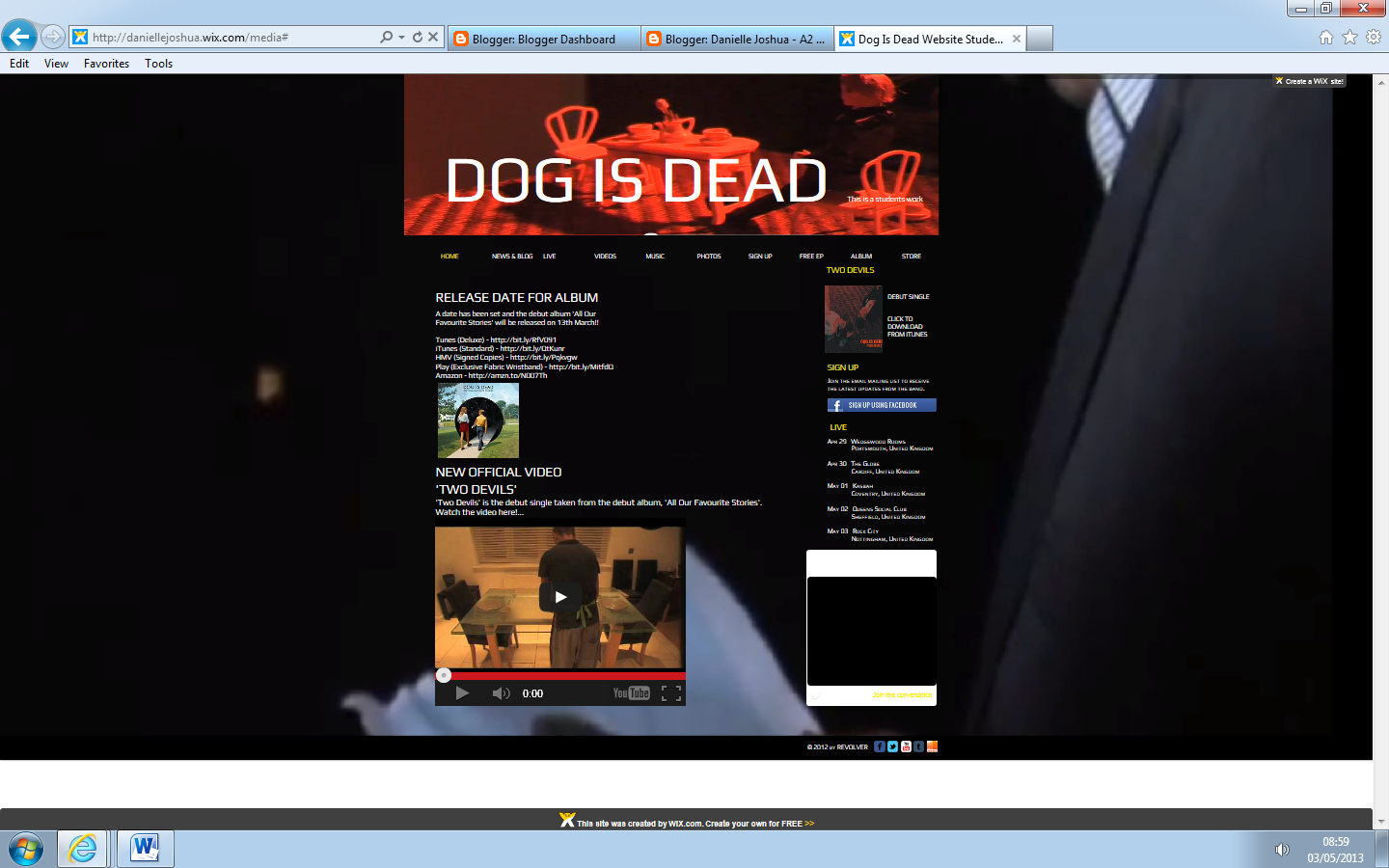Open the ALBUM nav link
The height and width of the screenshot is (868, 1389).
(x=861, y=257)
